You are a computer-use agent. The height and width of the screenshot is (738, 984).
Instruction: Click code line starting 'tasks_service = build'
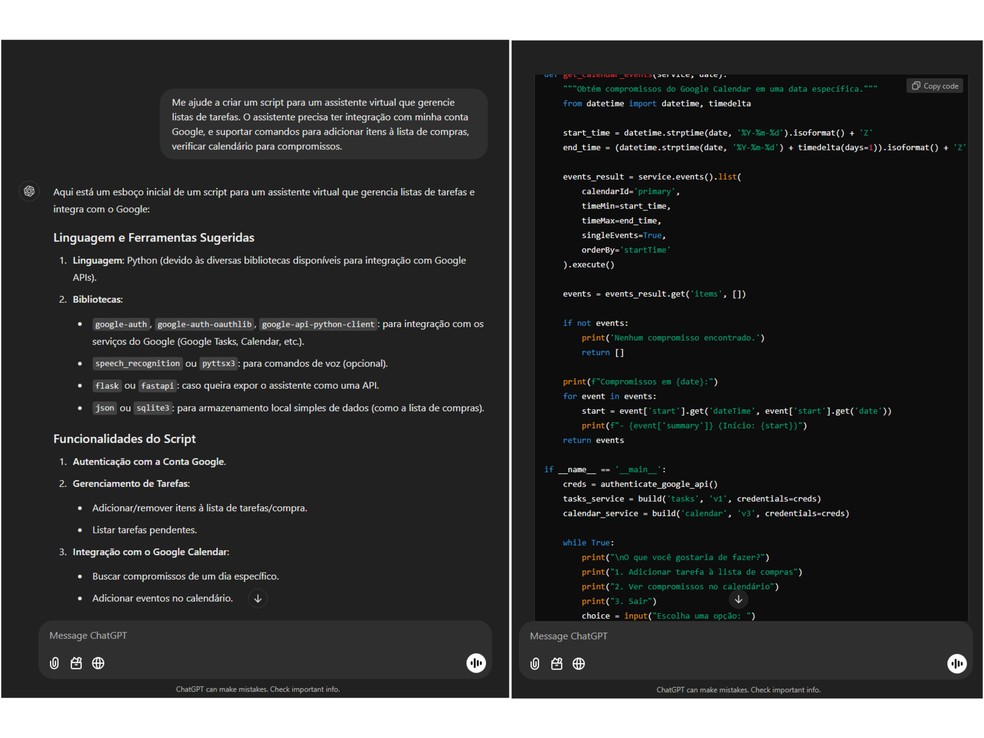coord(692,499)
